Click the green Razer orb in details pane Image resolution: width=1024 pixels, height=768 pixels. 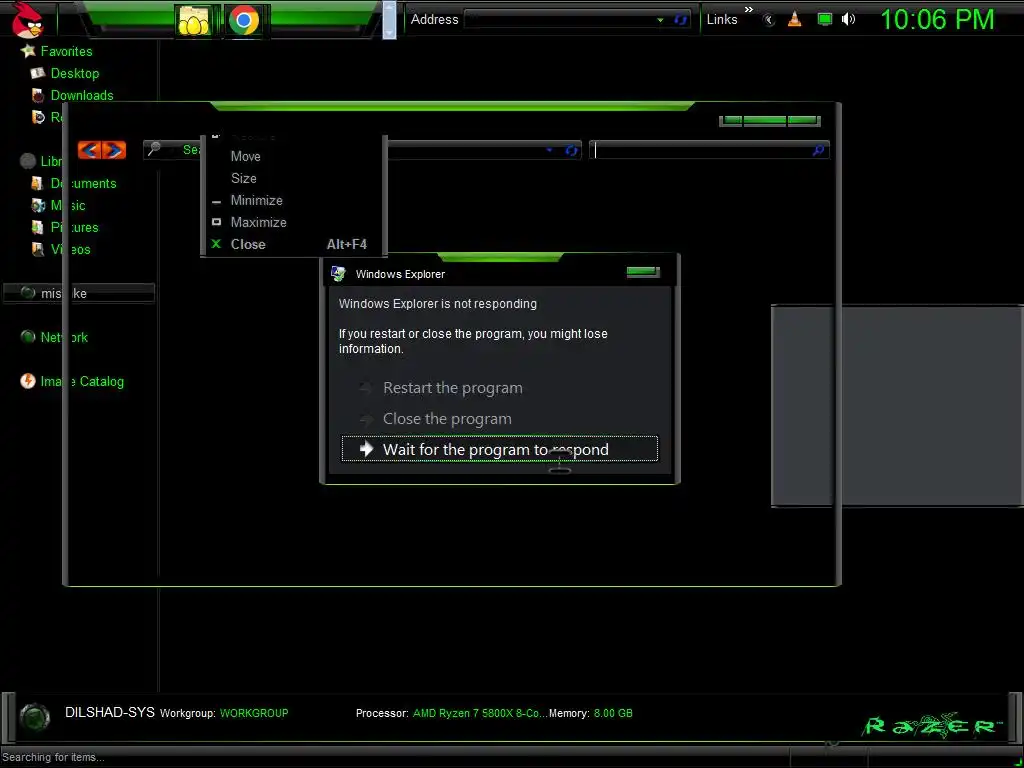(35, 716)
